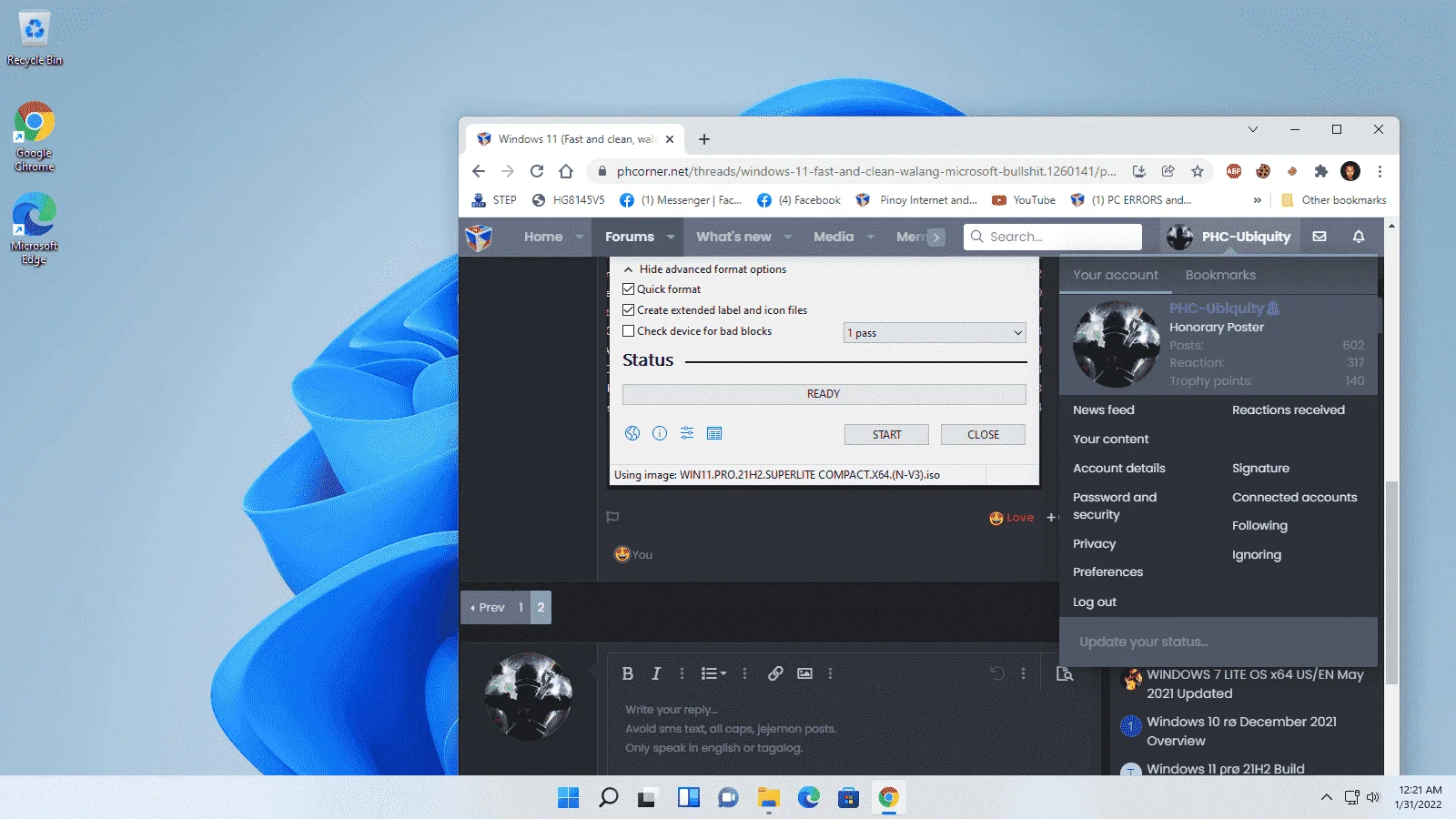
Task: Open list dropdown in reply editor
Action: (x=713, y=673)
